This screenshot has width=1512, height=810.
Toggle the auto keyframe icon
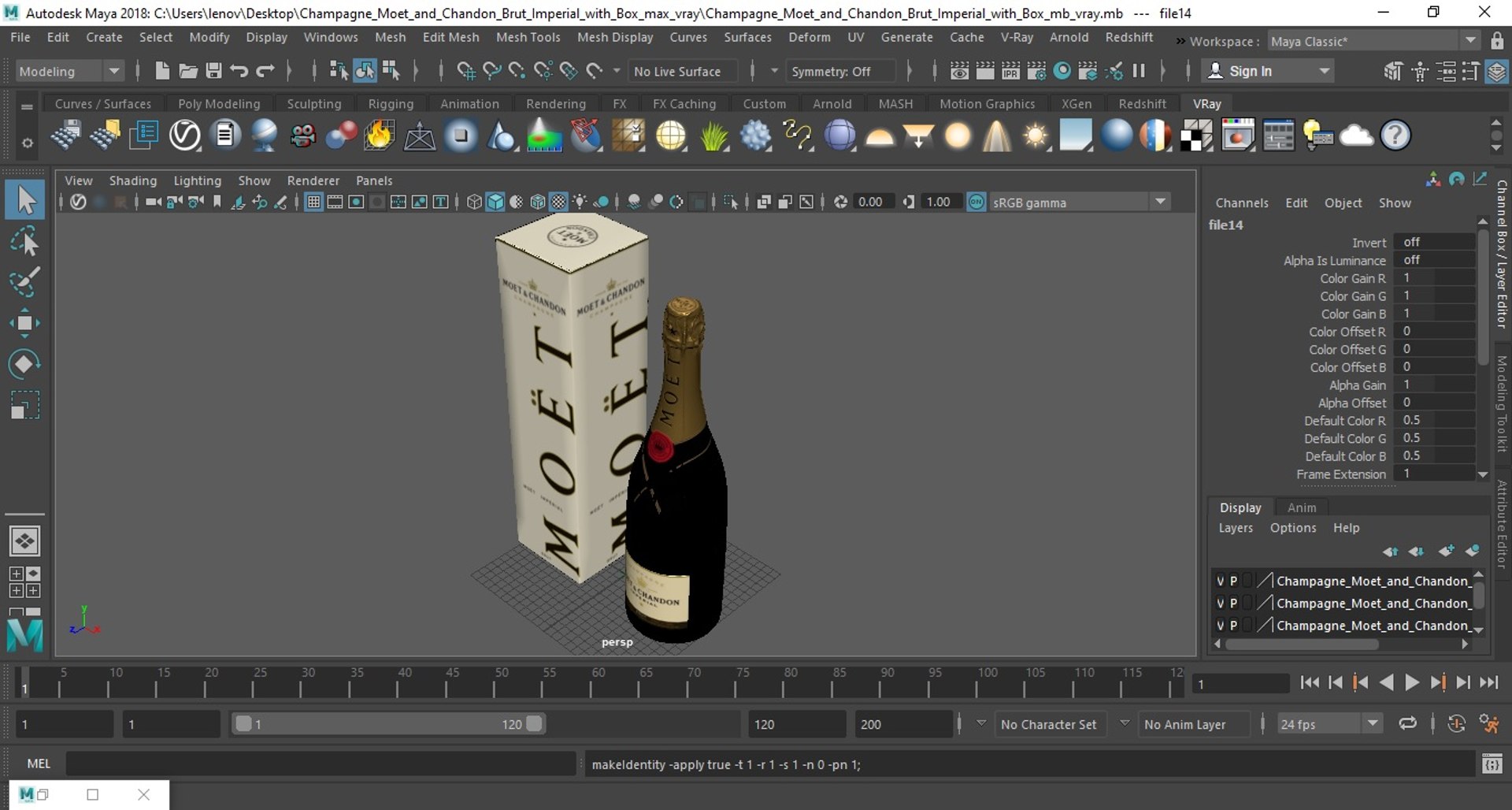click(1456, 723)
